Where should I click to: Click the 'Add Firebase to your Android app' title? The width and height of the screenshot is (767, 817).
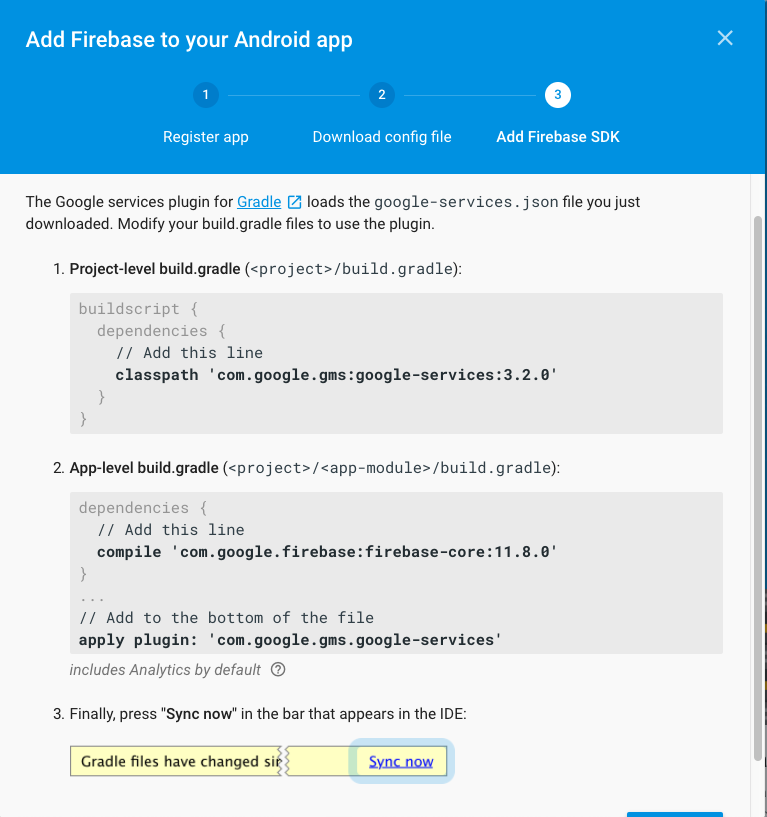tap(189, 40)
